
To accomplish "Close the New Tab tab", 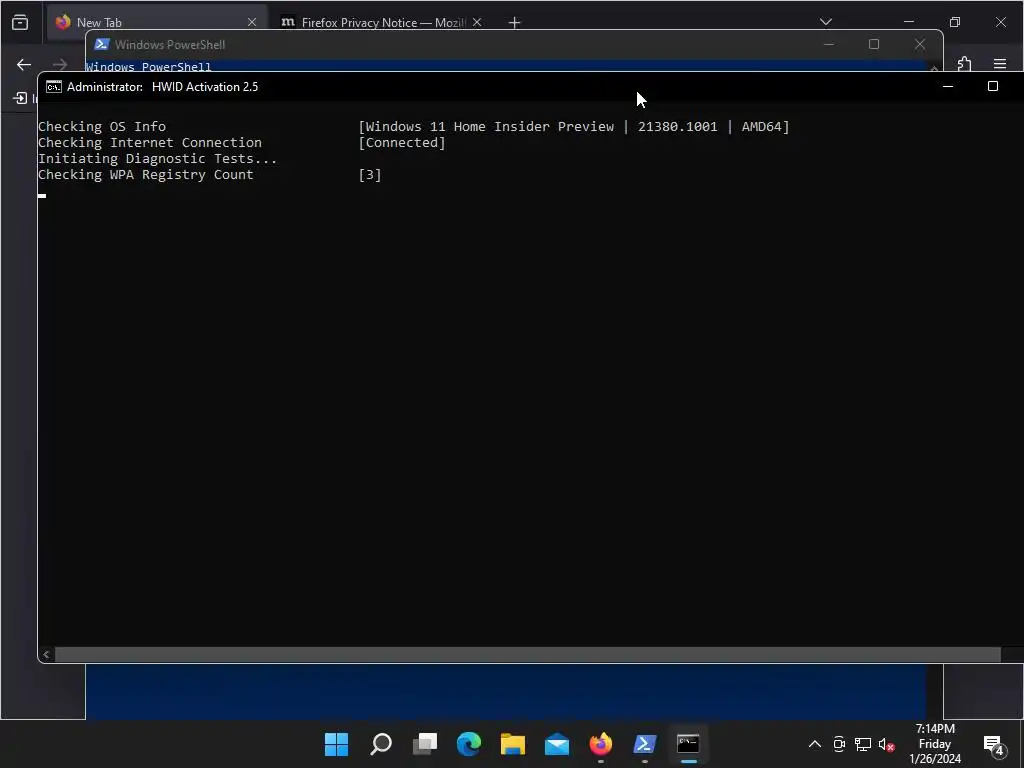I will (x=252, y=22).
